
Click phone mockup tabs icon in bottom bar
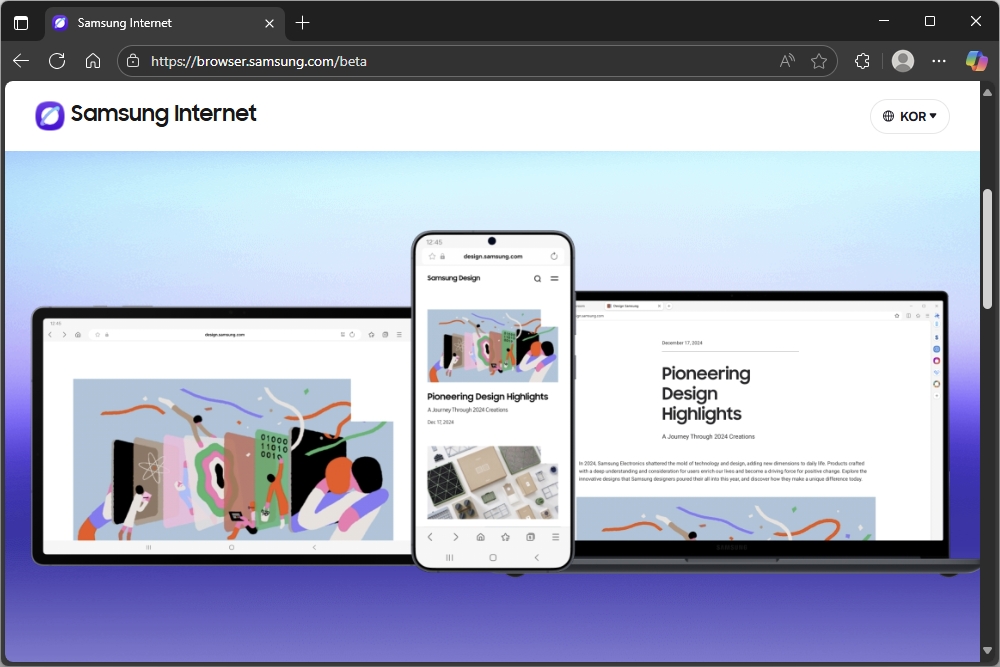coord(531,537)
